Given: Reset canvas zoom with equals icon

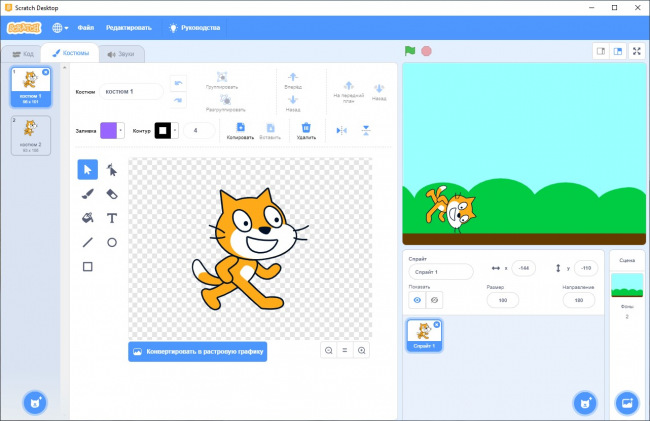Looking at the screenshot, I should [345, 351].
